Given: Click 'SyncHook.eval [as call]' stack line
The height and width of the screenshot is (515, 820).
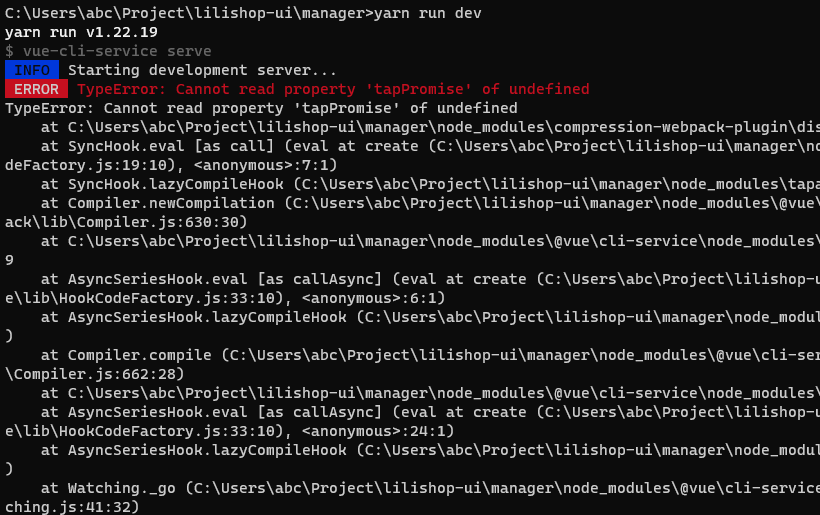Looking at the screenshot, I should tap(170, 146).
